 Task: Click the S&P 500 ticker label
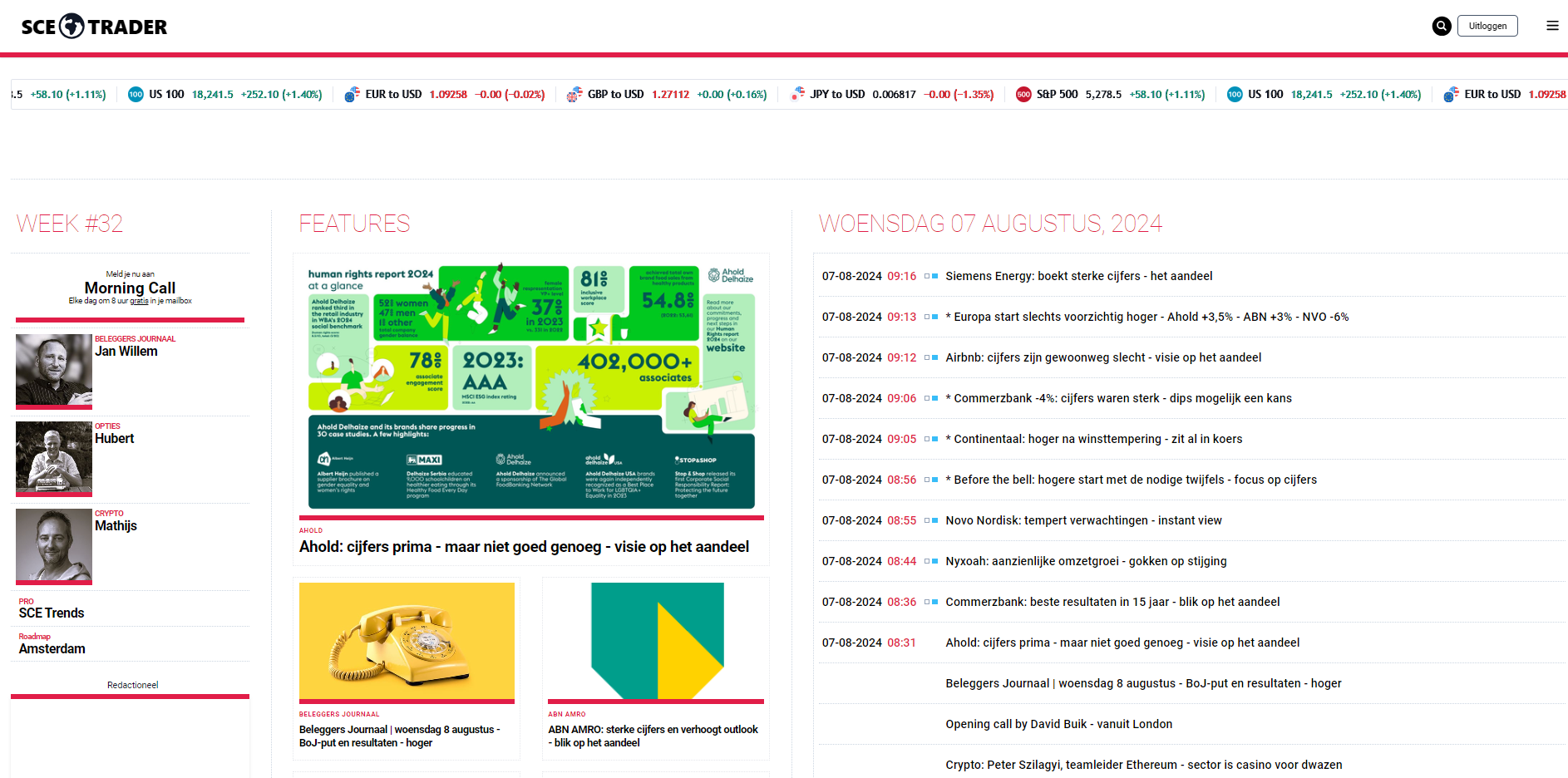pos(1057,95)
